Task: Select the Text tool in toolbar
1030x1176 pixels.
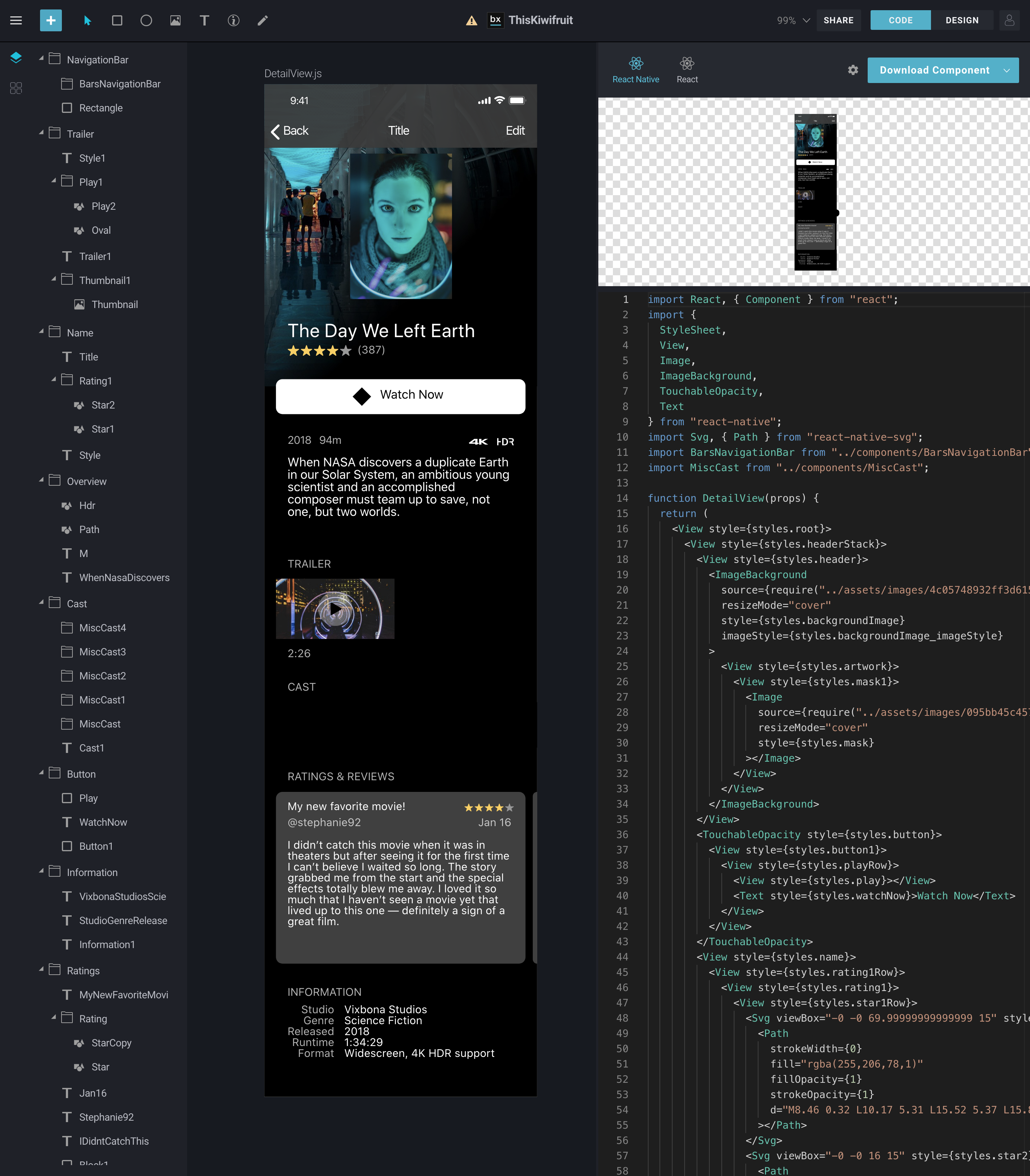Action: (204, 21)
